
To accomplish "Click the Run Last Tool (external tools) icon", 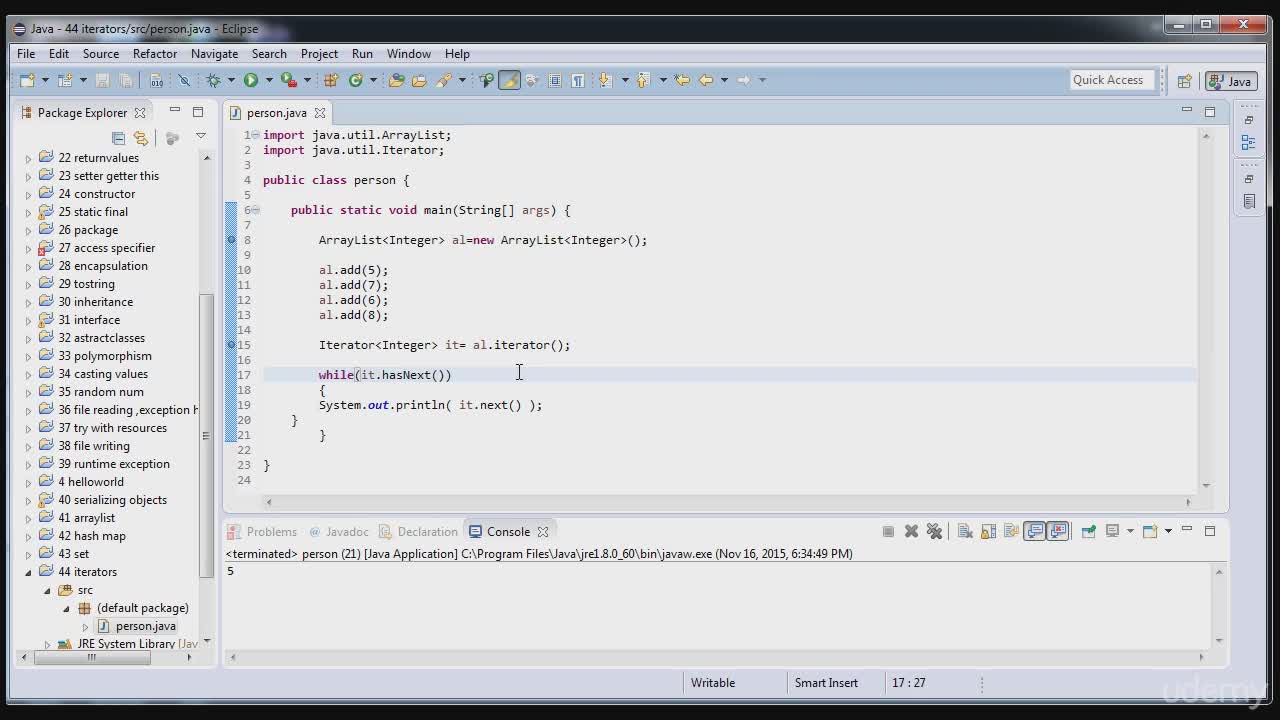I will tap(288, 80).
